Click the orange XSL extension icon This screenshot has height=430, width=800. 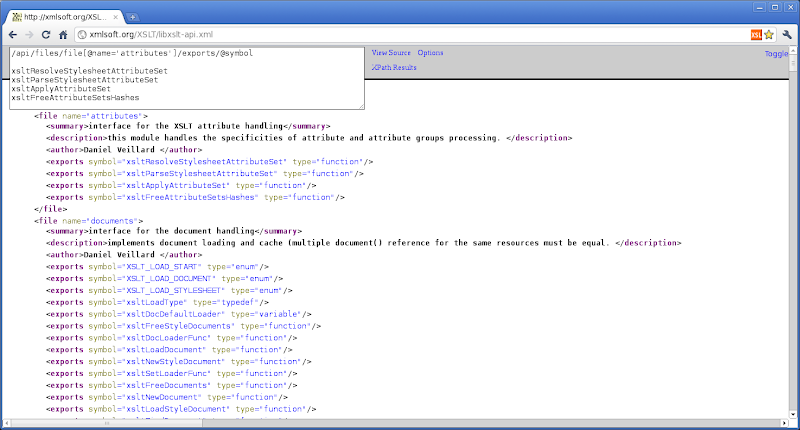(756, 35)
